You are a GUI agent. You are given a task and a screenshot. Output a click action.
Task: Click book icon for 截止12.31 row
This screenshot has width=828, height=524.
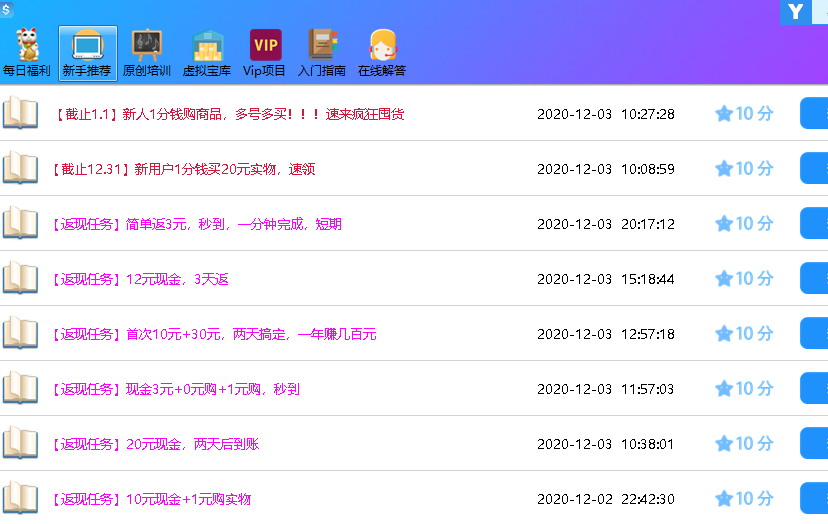20,167
